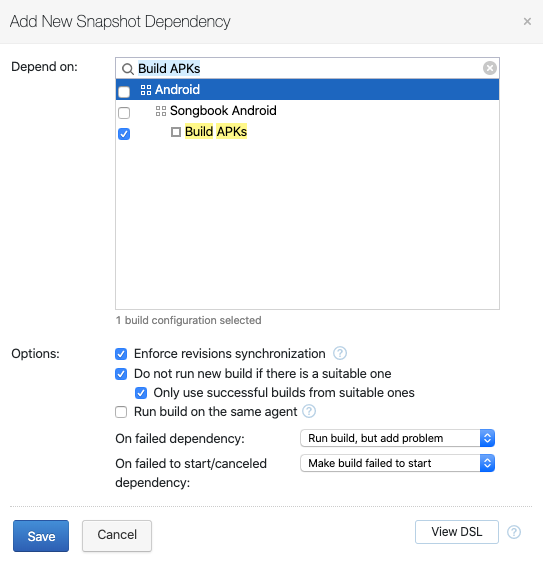The height and width of the screenshot is (564, 543).
Task: Open the On failed dependency dropdown
Action: click(x=397, y=438)
